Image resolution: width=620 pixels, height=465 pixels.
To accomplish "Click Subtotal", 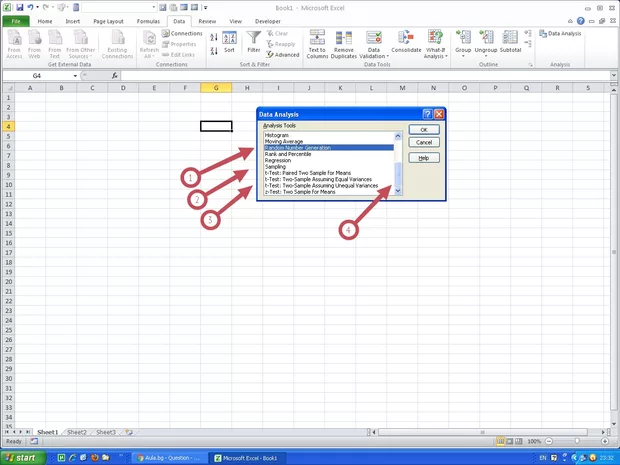I will [x=510, y=42].
